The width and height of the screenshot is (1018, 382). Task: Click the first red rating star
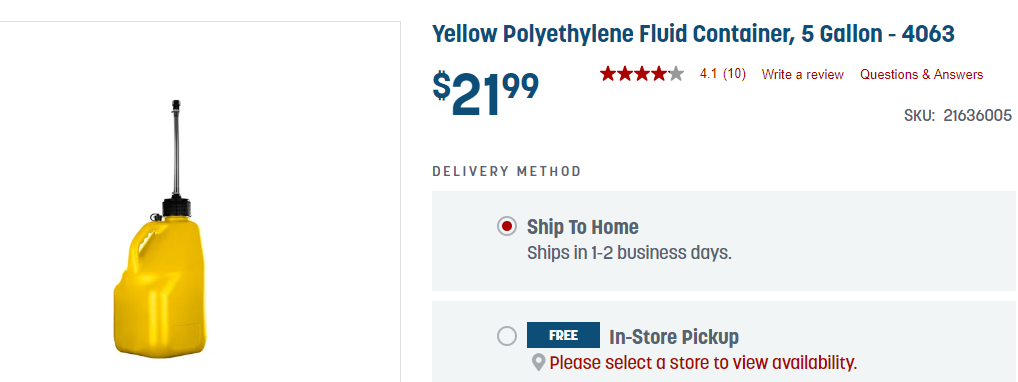tap(608, 73)
